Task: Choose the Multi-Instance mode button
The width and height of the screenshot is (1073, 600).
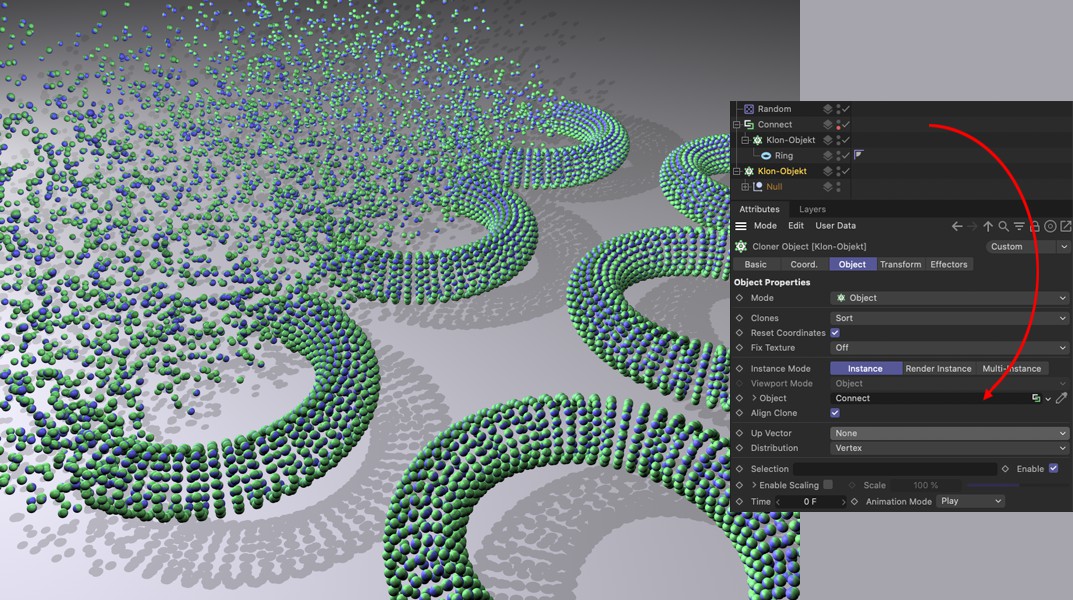Action: click(x=1011, y=369)
